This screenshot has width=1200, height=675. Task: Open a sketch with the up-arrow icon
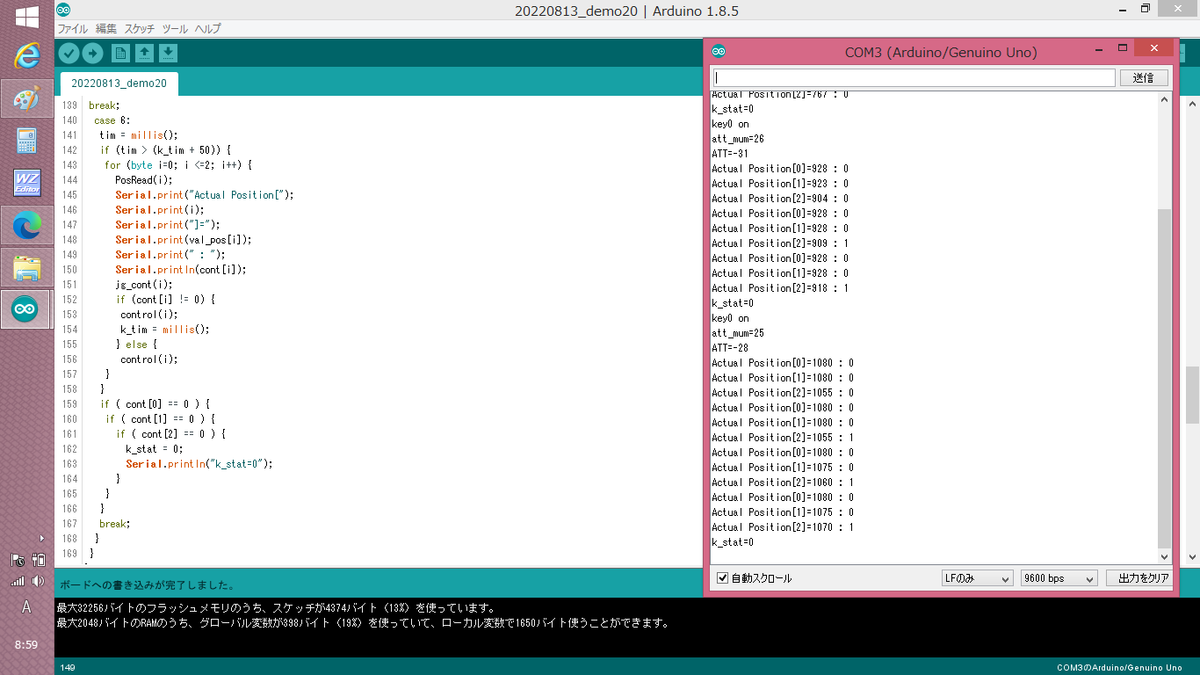click(x=144, y=53)
